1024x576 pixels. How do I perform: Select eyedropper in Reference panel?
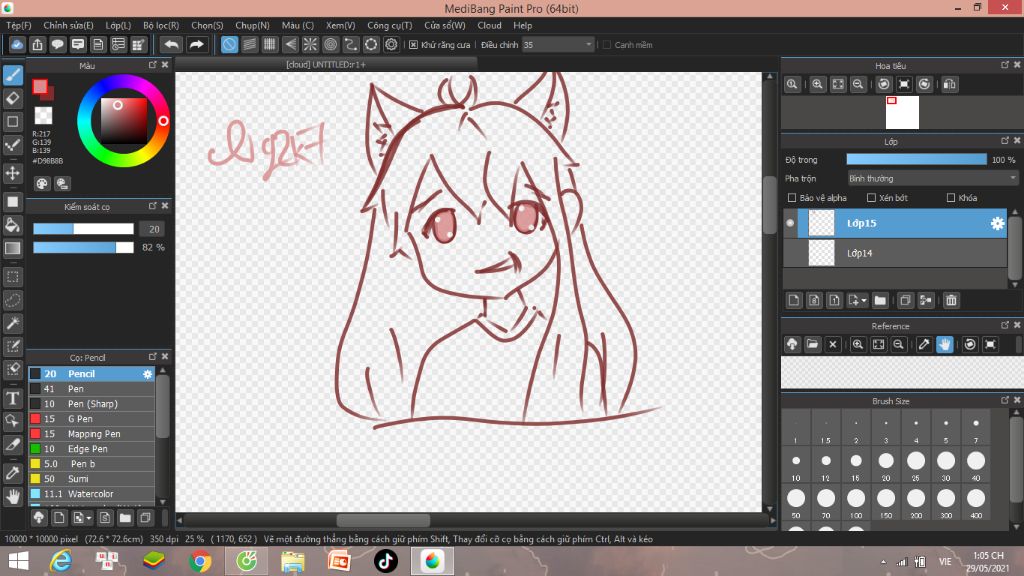pyautogui.click(x=924, y=344)
